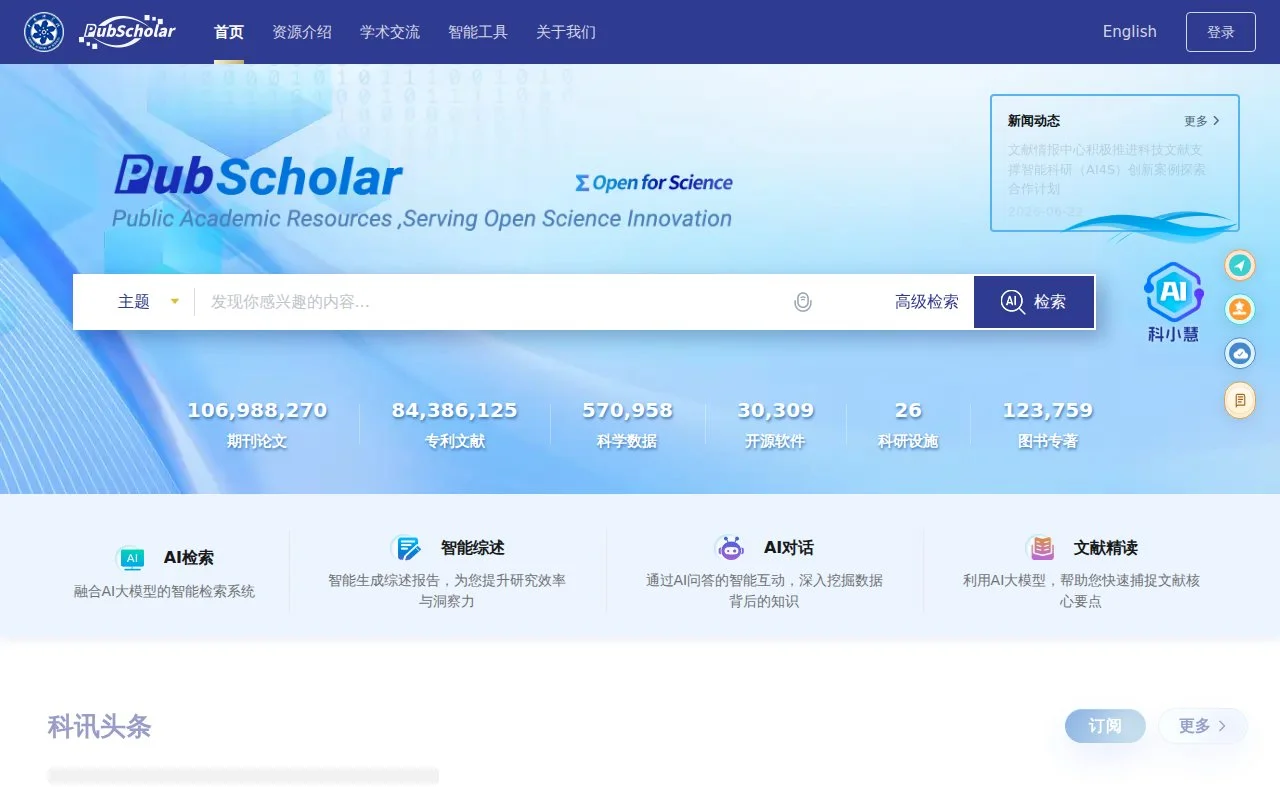Click the Chinese Academy of Sciences emblem logo
The width and height of the screenshot is (1280, 800).
coord(44,32)
